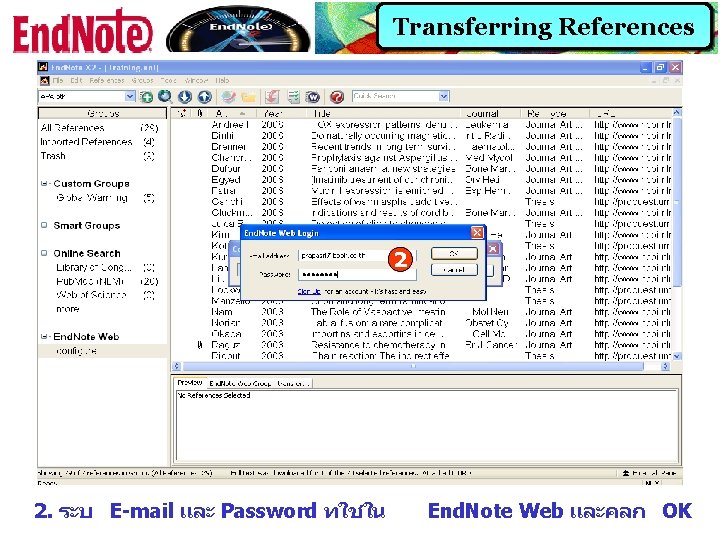Click the Find Full Text toolbar icon

click(228, 96)
